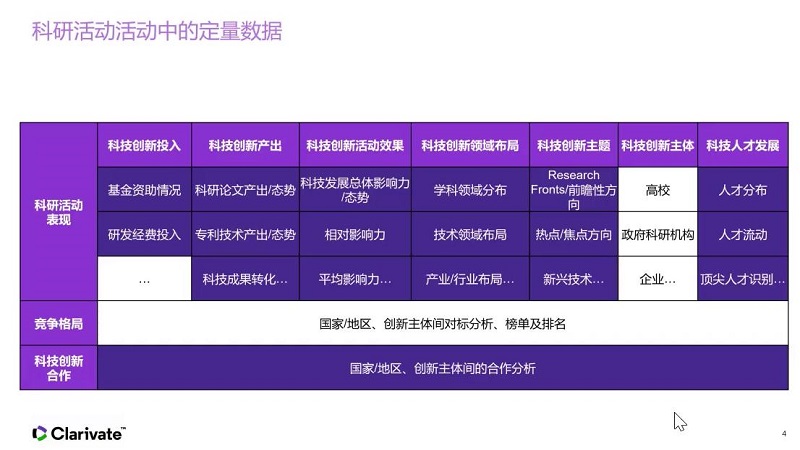Click the 专利技术产出/态势 cell
The height and width of the screenshot is (450, 800).
[x=245, y=235]
